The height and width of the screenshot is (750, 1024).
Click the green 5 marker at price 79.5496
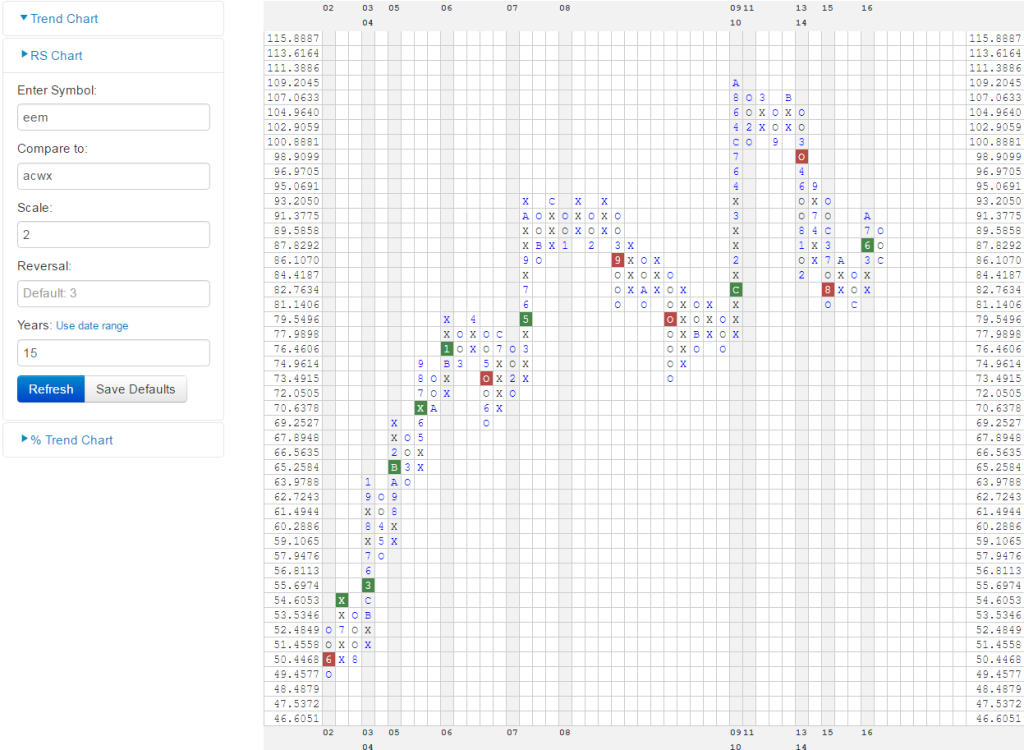click(525, 319)
